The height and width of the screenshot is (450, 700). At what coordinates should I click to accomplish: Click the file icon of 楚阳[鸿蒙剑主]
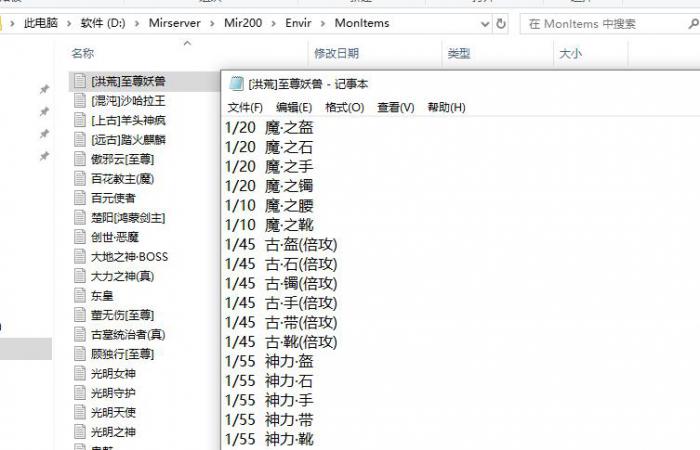point(80,217)
